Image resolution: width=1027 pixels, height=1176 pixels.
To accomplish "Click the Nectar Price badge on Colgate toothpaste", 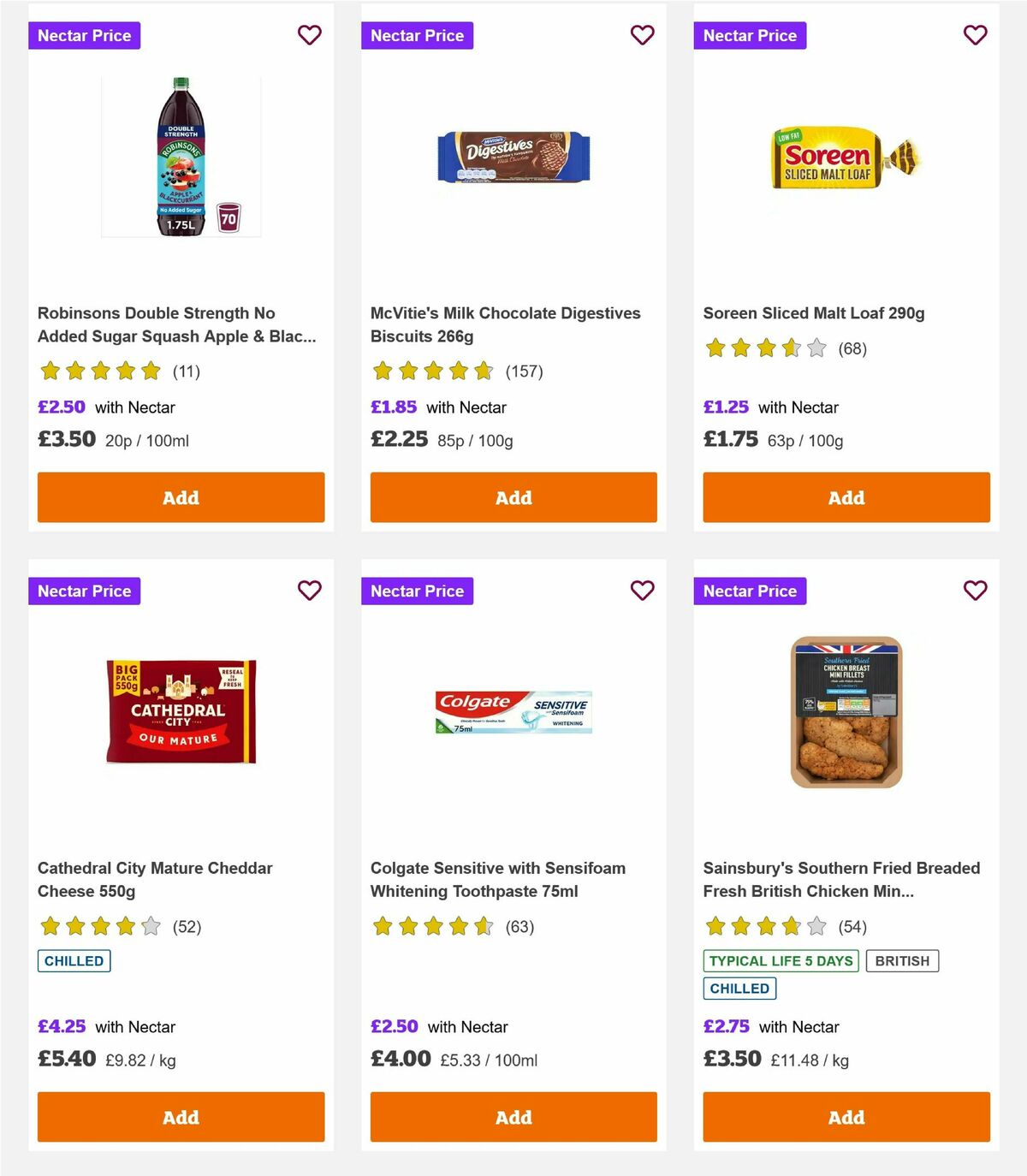I will 417,591.
